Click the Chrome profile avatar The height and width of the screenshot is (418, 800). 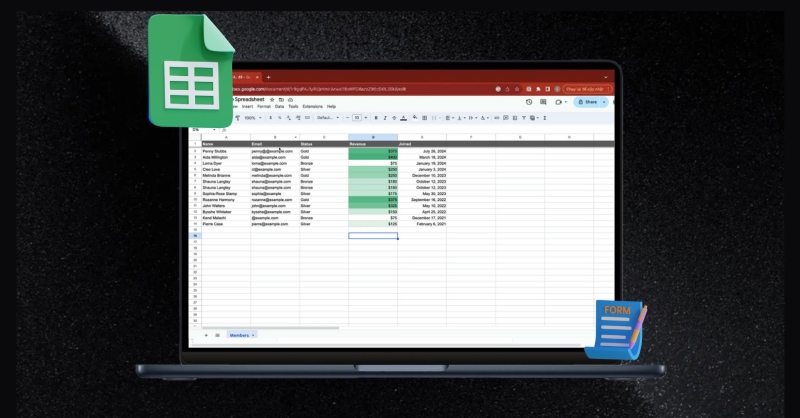[557, 89]
